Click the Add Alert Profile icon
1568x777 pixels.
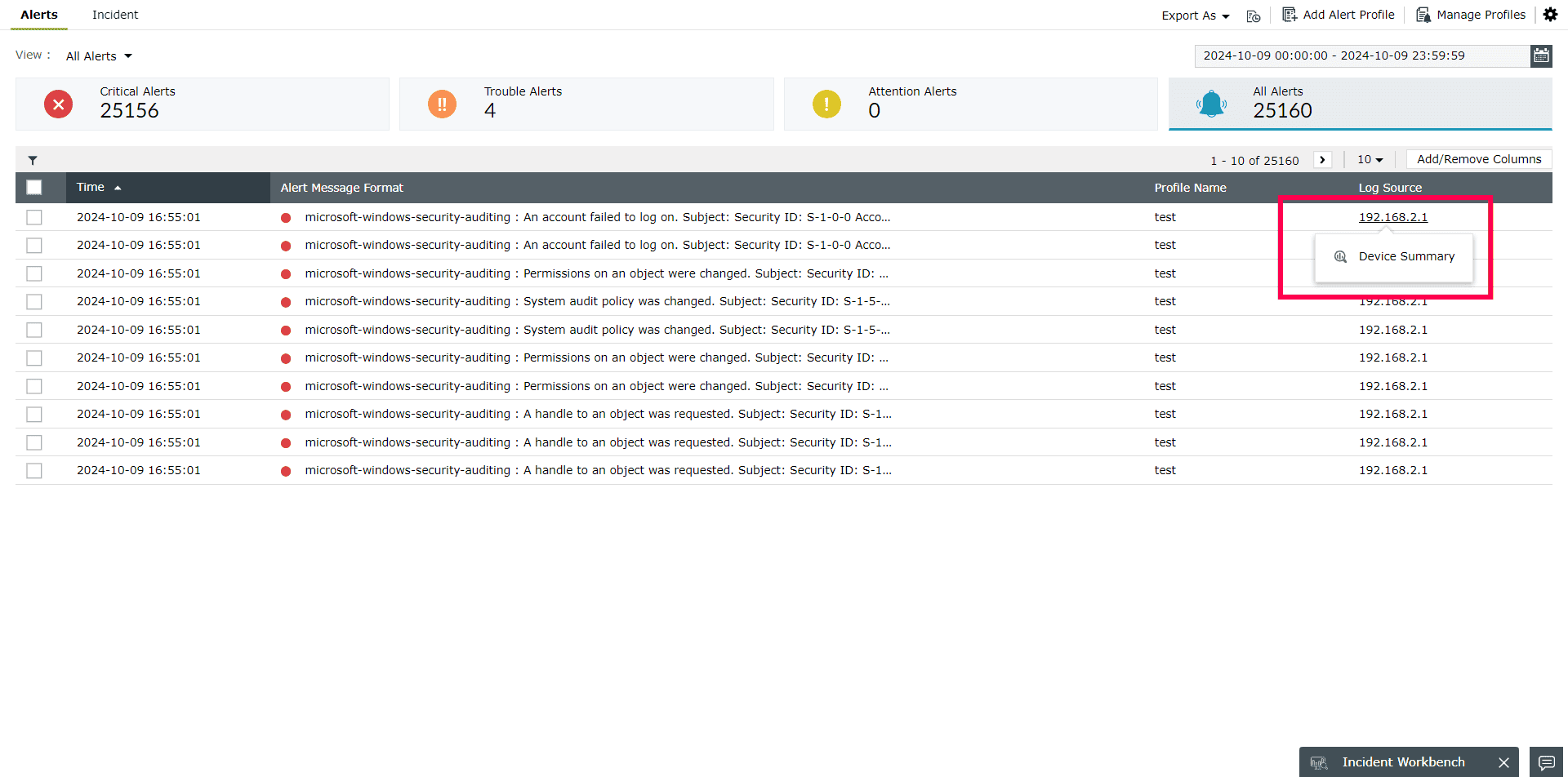[x=1289, y=14]
